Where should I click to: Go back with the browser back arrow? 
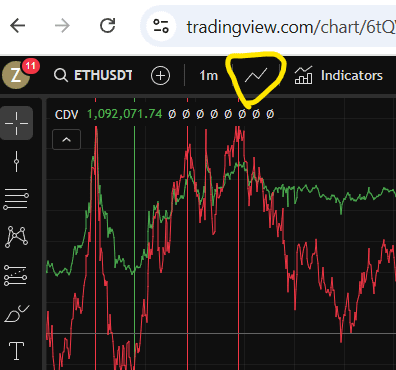click(18, 26)
